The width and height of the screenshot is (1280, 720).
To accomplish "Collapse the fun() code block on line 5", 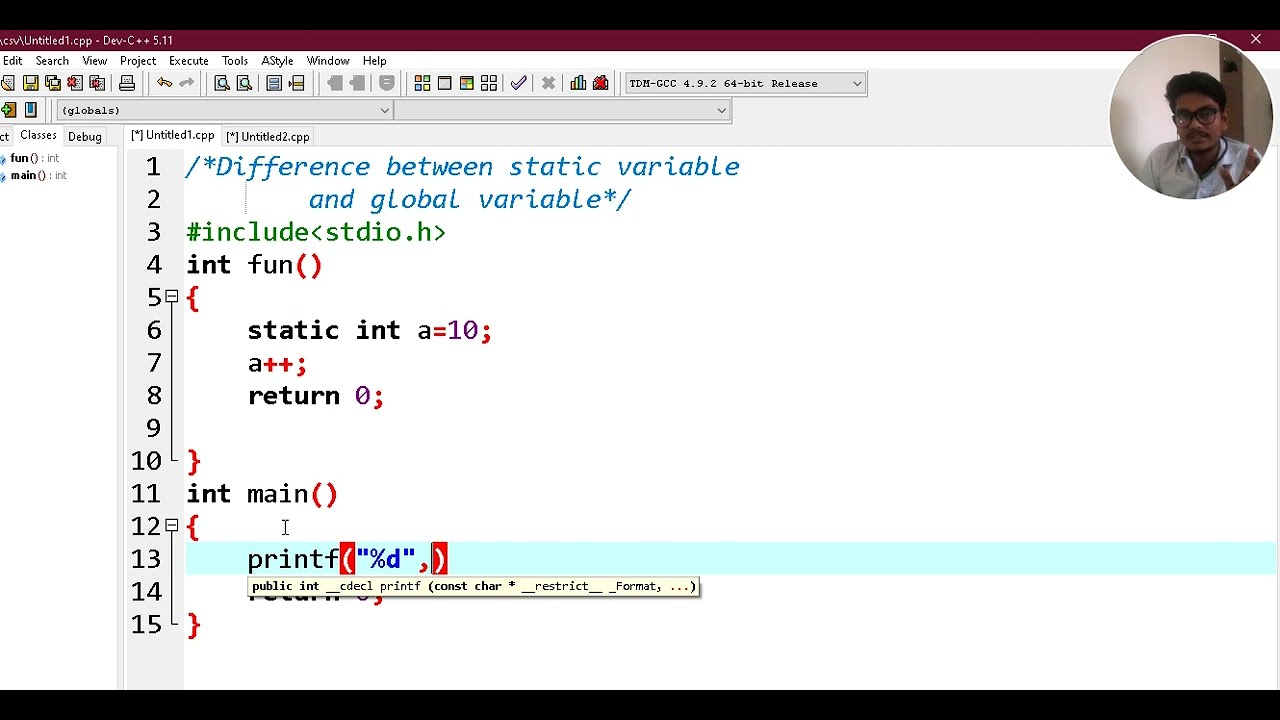I will [x=172, y=297].
